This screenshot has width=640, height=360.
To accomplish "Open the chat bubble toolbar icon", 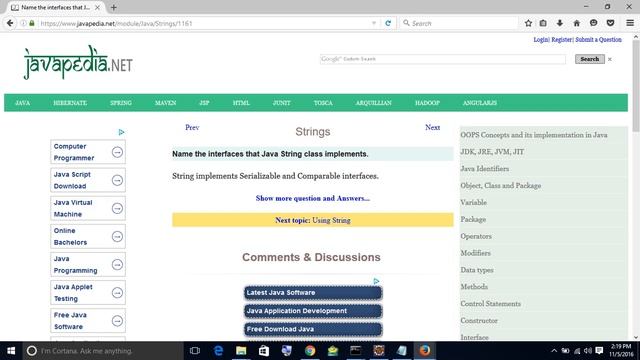I will coord(593,23).
